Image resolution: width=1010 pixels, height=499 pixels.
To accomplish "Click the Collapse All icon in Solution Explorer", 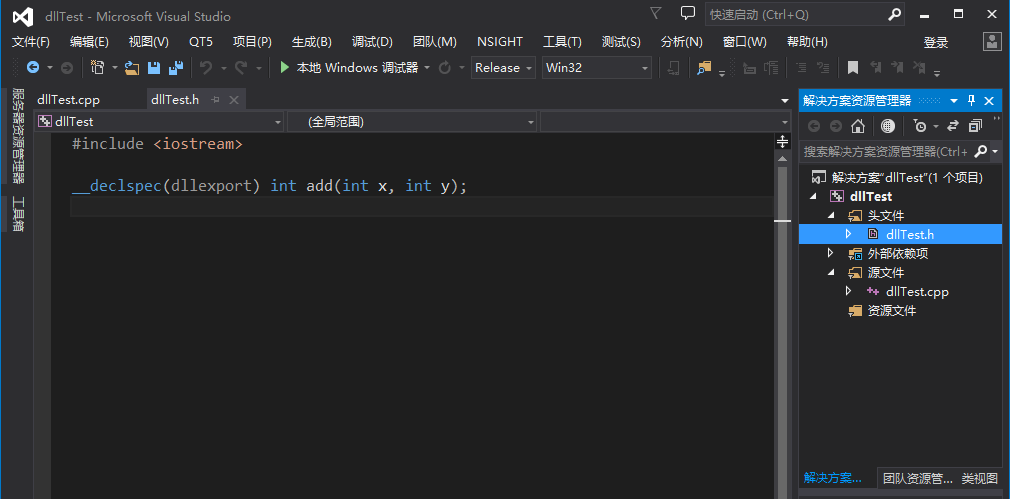I will point(976,126).
